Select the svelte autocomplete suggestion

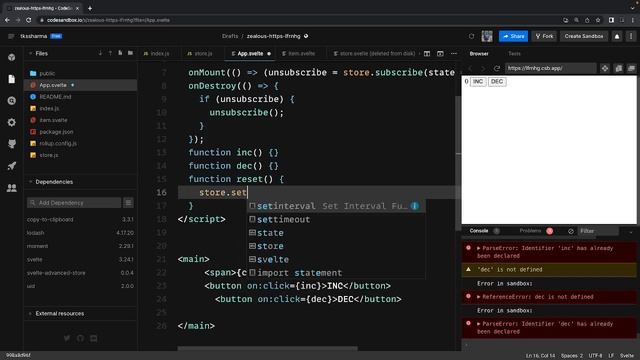(336, 260)
